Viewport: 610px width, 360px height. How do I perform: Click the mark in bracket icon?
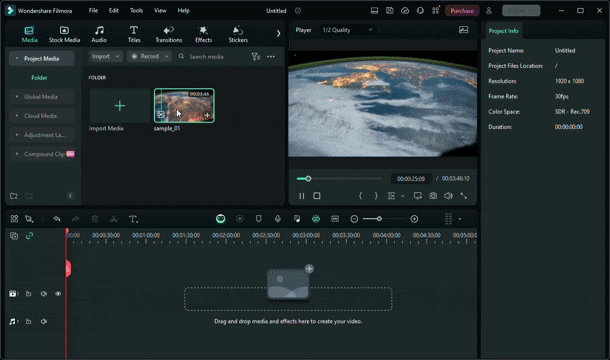pos(360,196)
